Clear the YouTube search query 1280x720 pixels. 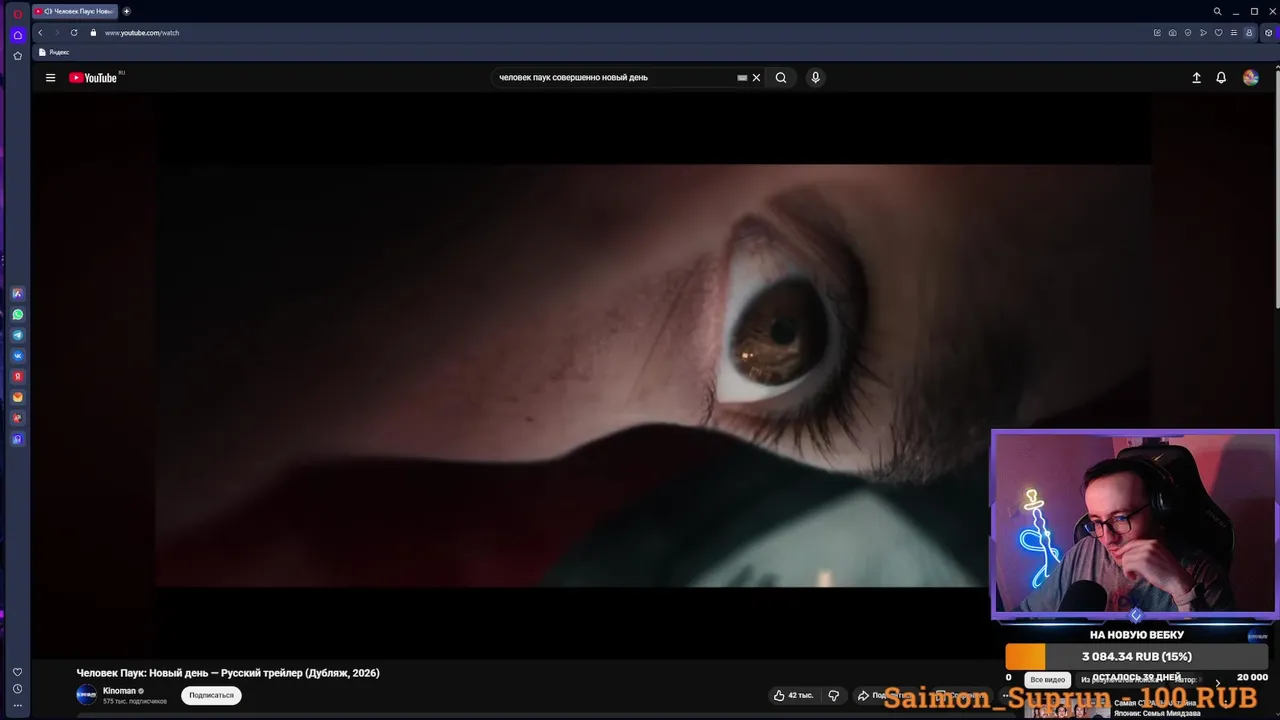click(x=756, y=78)
